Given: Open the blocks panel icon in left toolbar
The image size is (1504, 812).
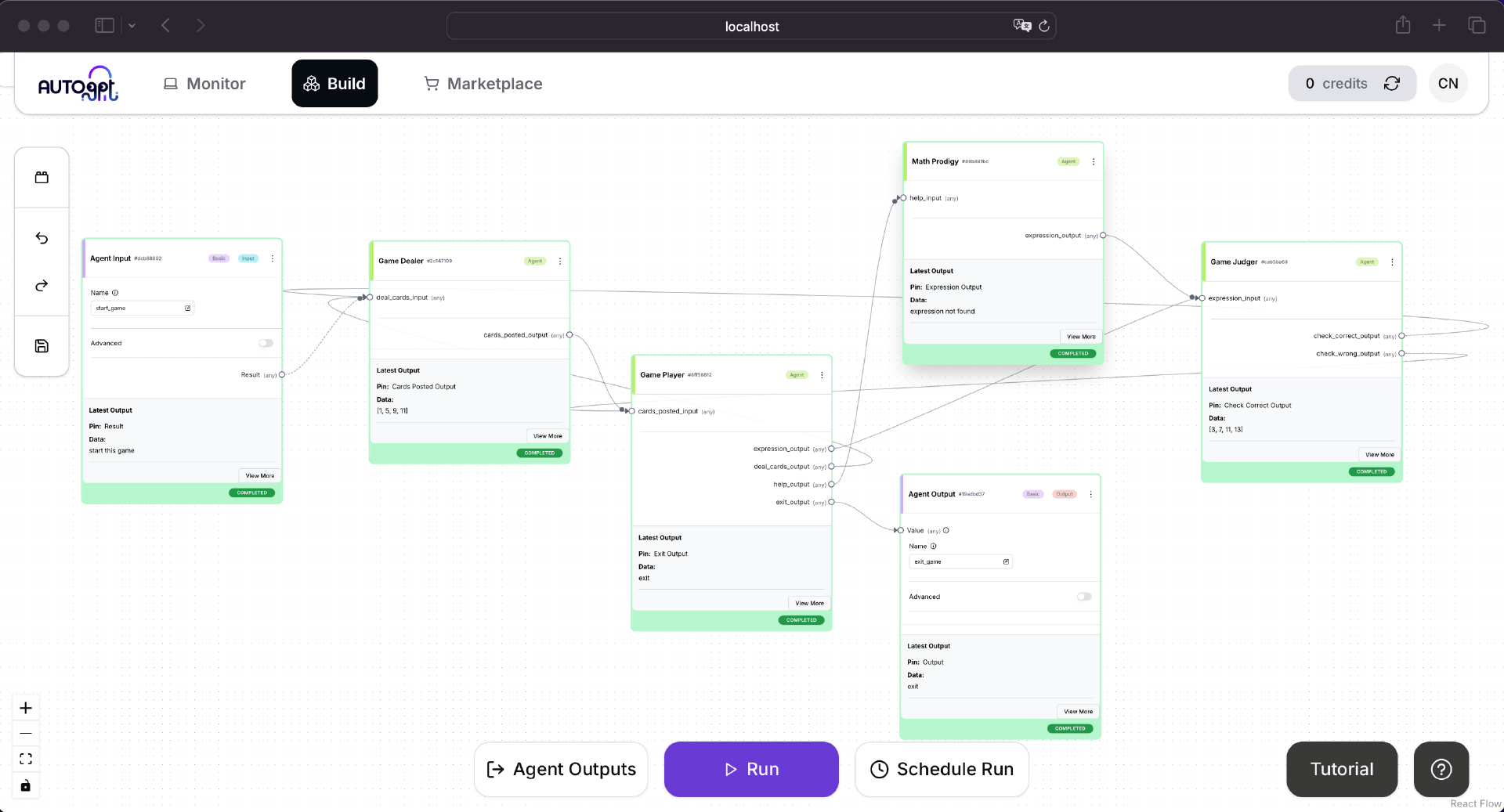Looking at the screenshot, I should coord(42,178).
